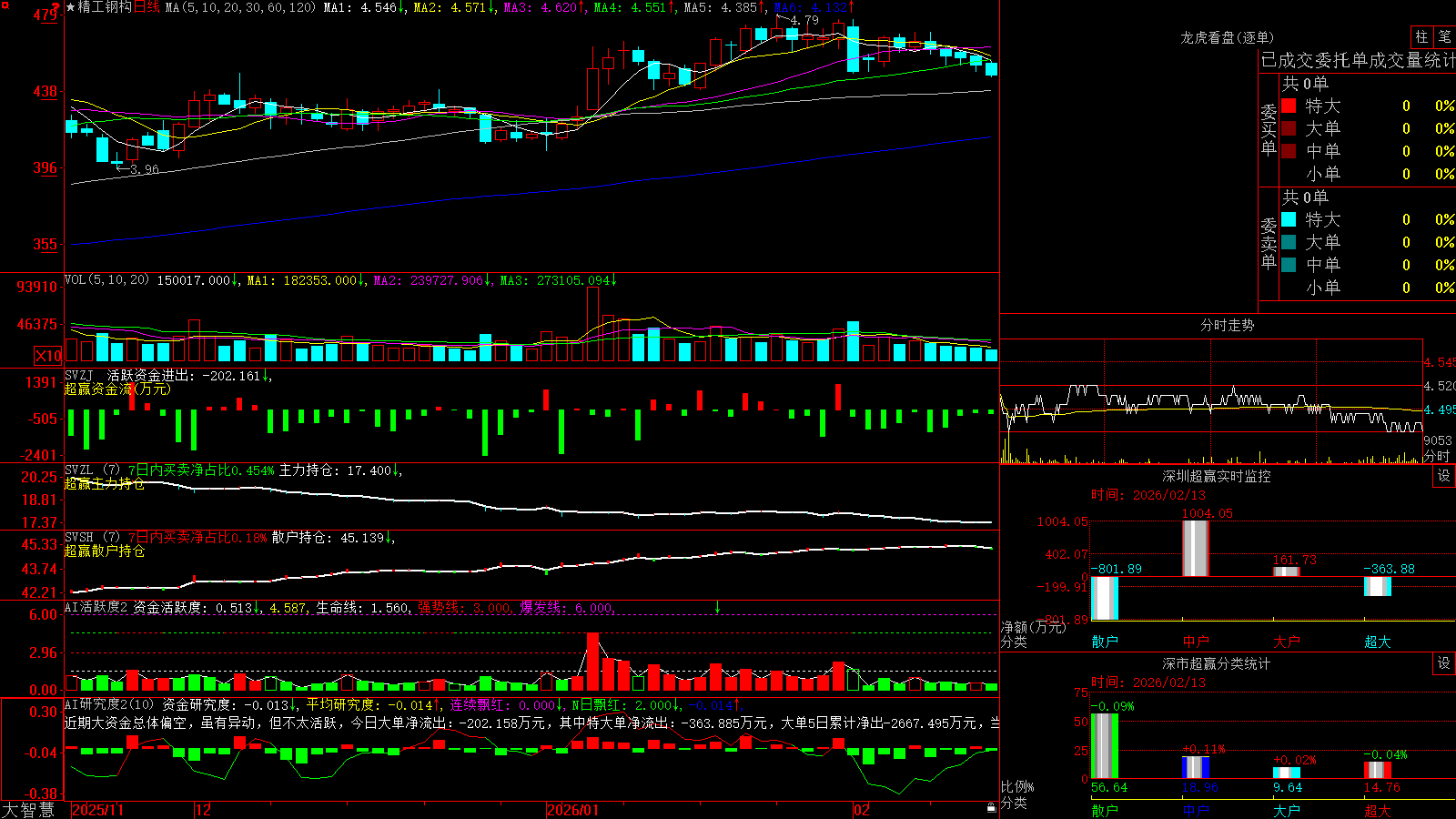Click the 深圳超赢实时监控 title
This screenshot has height=819, width=1456.
[x=1217, y=476]
